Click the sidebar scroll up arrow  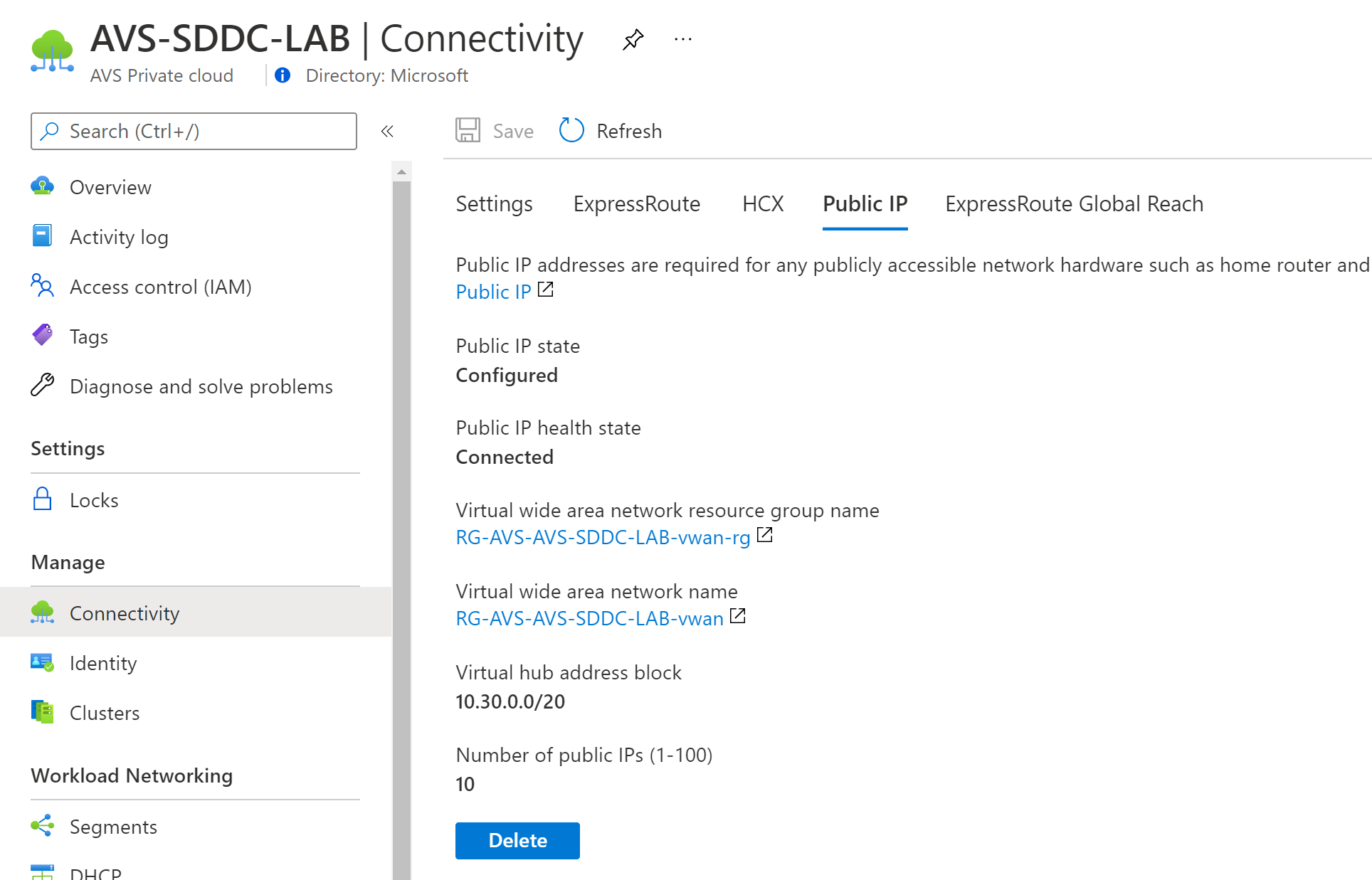coord(401,171)
